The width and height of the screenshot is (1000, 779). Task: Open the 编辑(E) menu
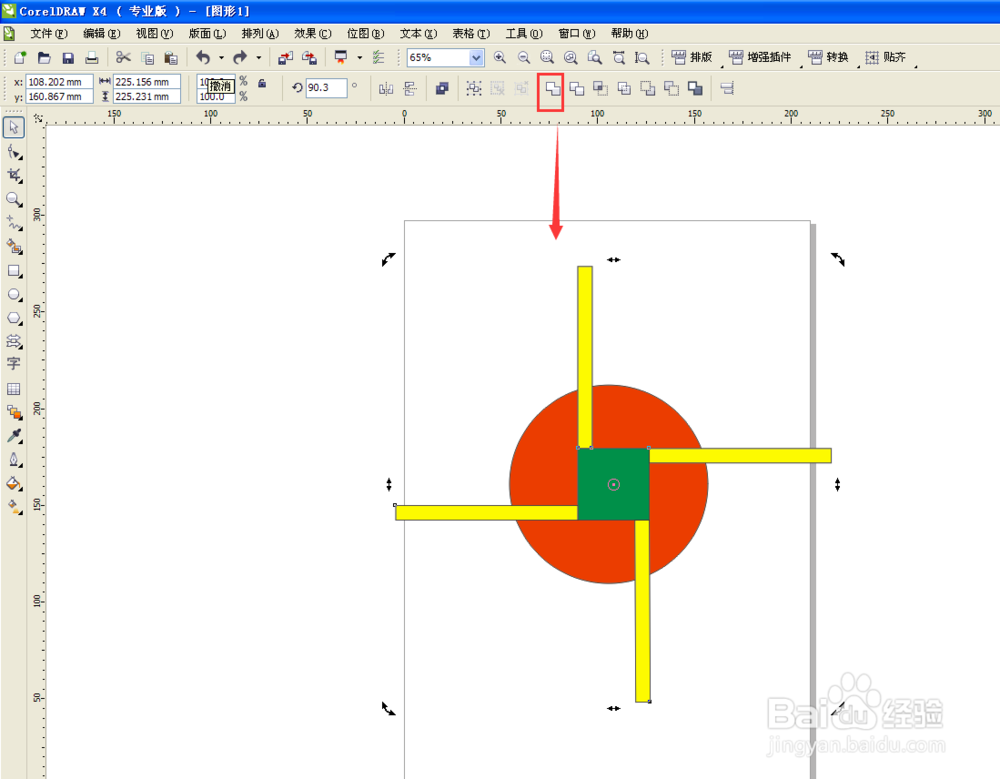tap(101, 33)
